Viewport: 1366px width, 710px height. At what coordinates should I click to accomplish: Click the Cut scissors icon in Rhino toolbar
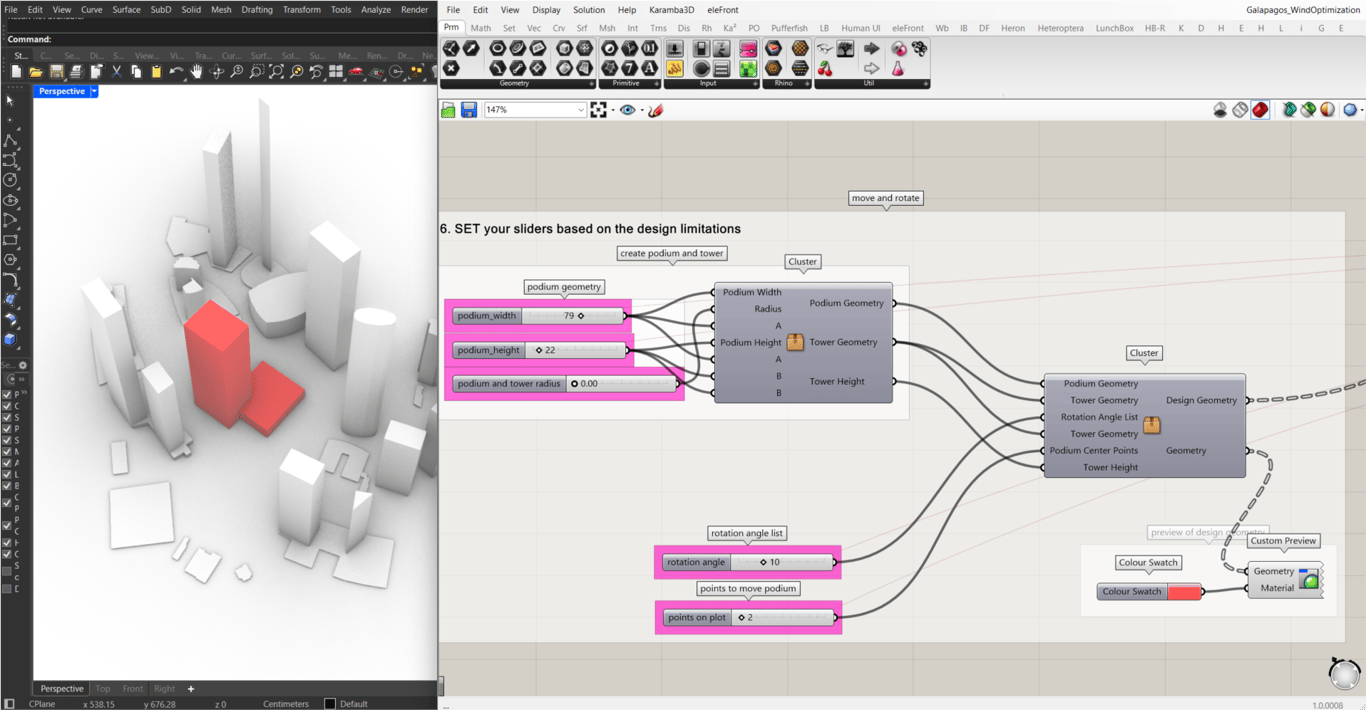(116, 72)
